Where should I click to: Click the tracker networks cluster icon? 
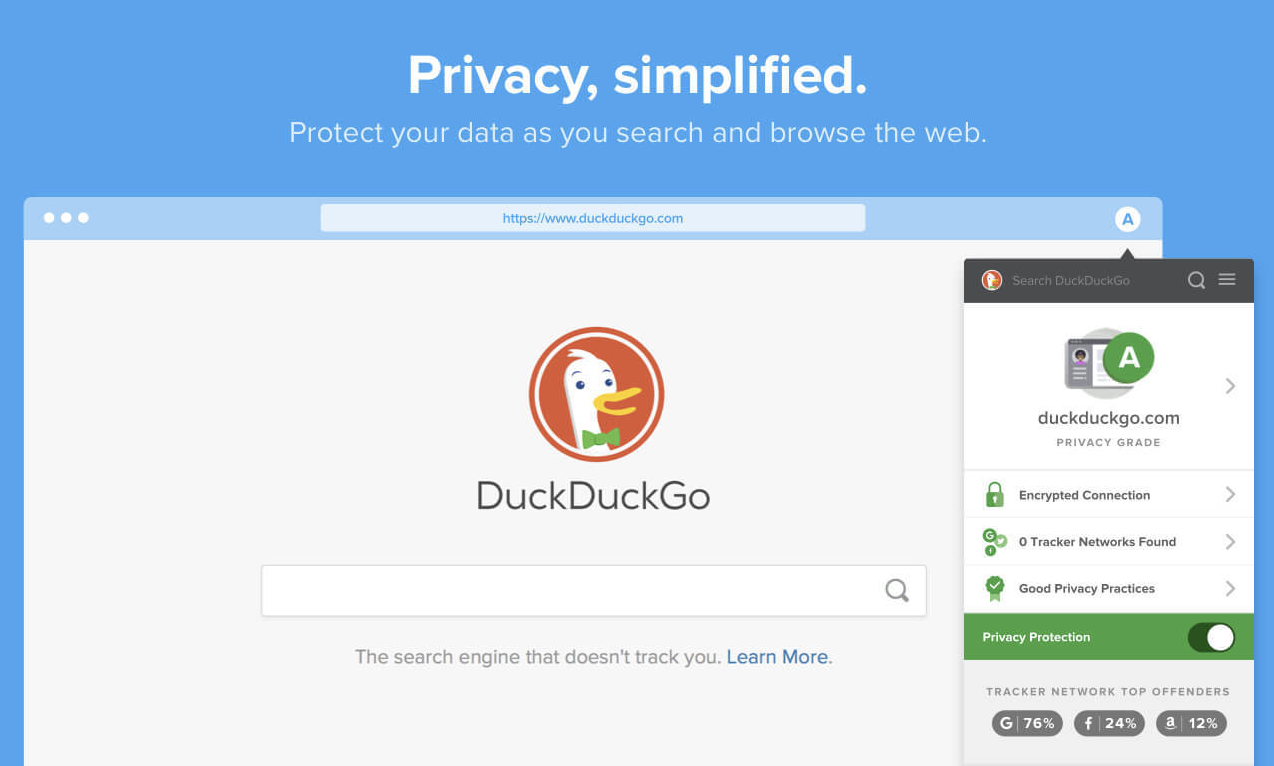[994, 542]
